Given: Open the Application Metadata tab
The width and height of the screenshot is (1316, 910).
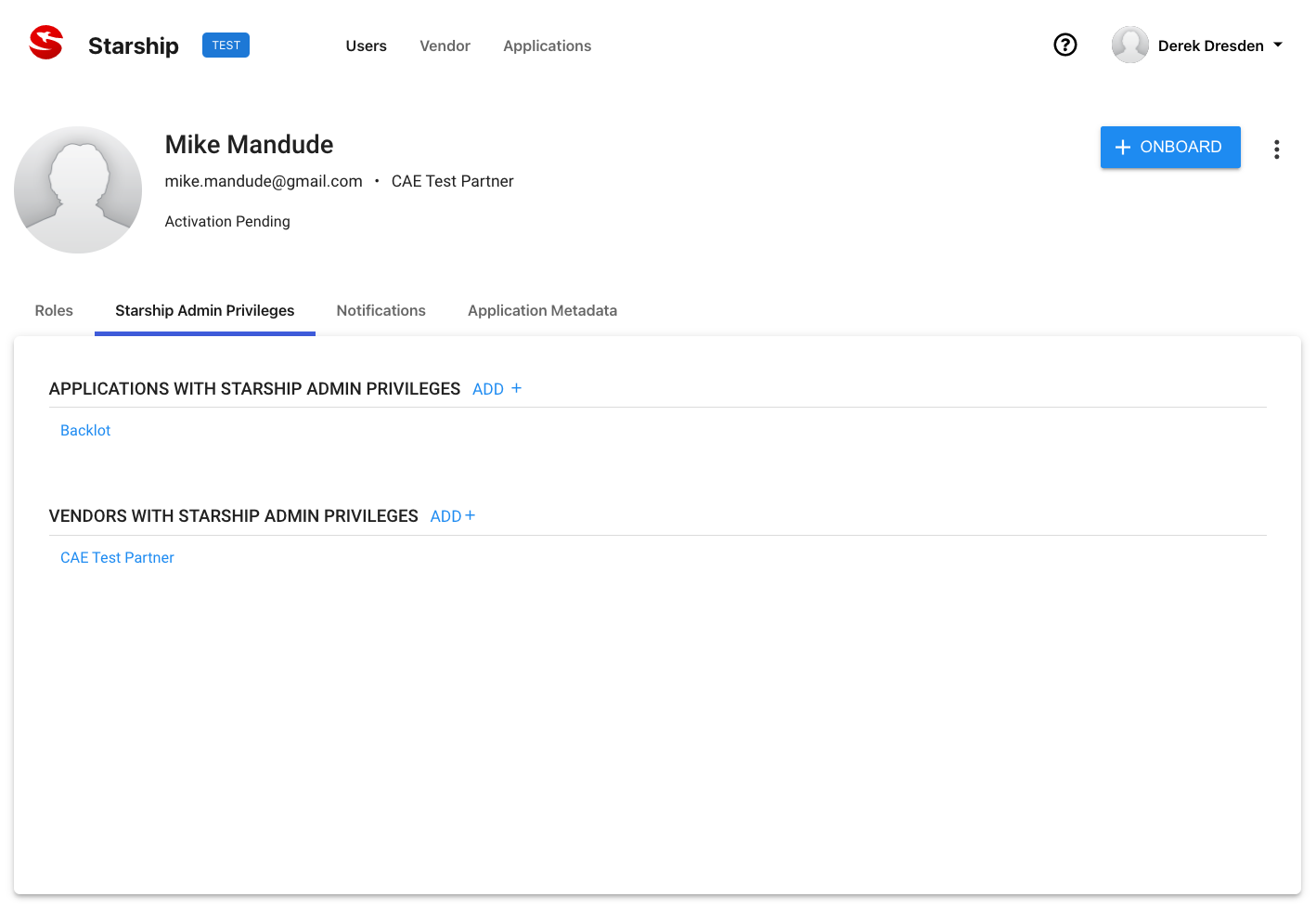Looking at the screenshot, I should [542, 310].
